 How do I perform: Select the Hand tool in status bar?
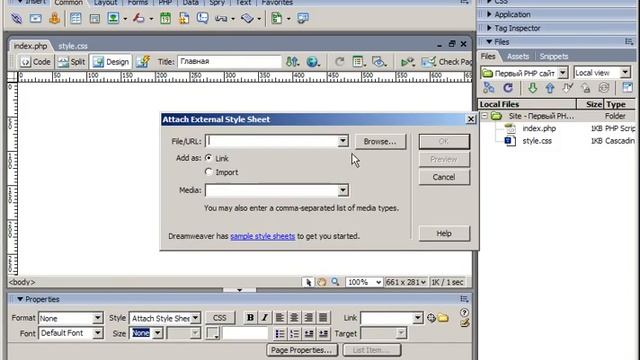pyautogui.click(x=322, y=282)
